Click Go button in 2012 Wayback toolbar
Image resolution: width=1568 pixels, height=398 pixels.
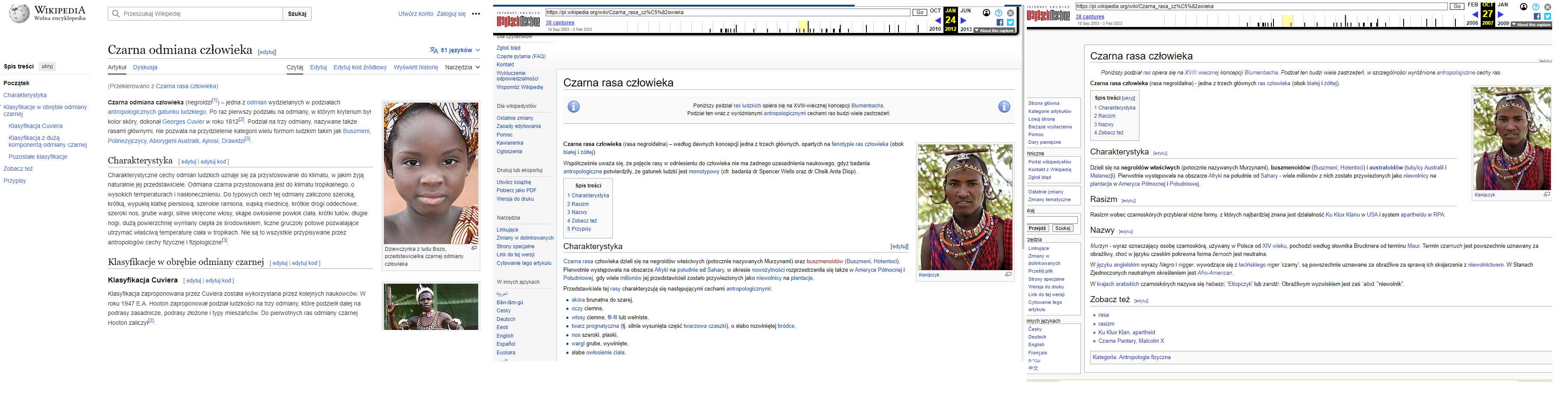click(x=920, y=13)
